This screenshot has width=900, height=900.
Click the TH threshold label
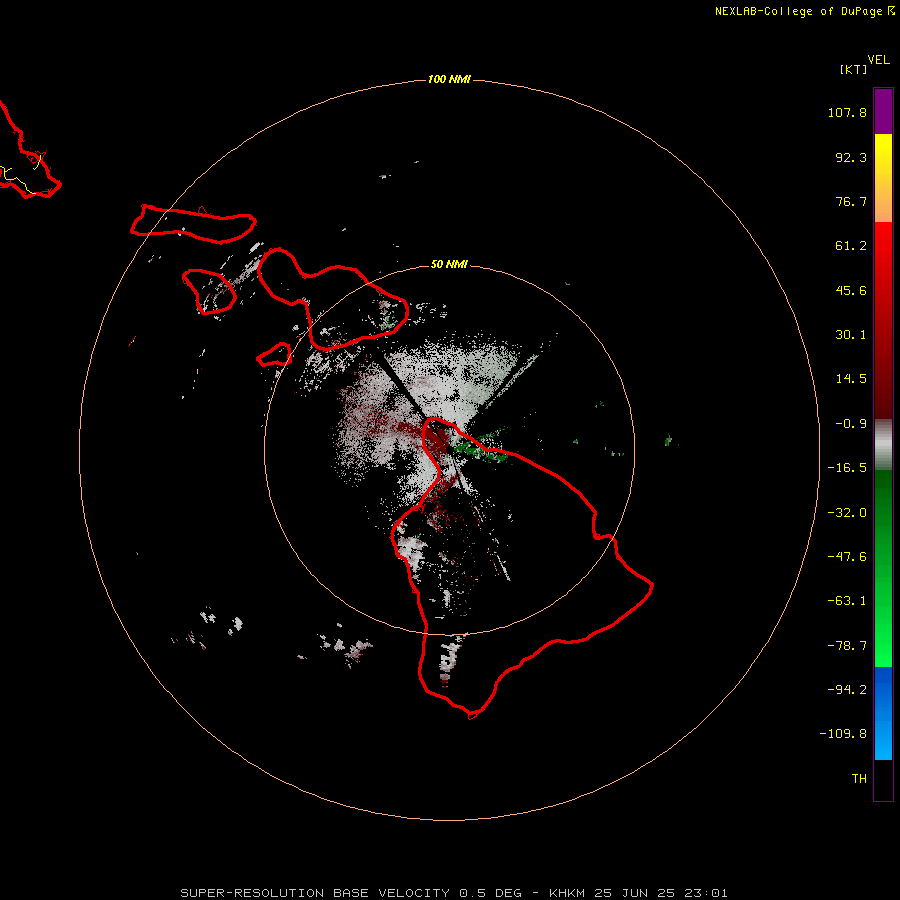point(859,779)
